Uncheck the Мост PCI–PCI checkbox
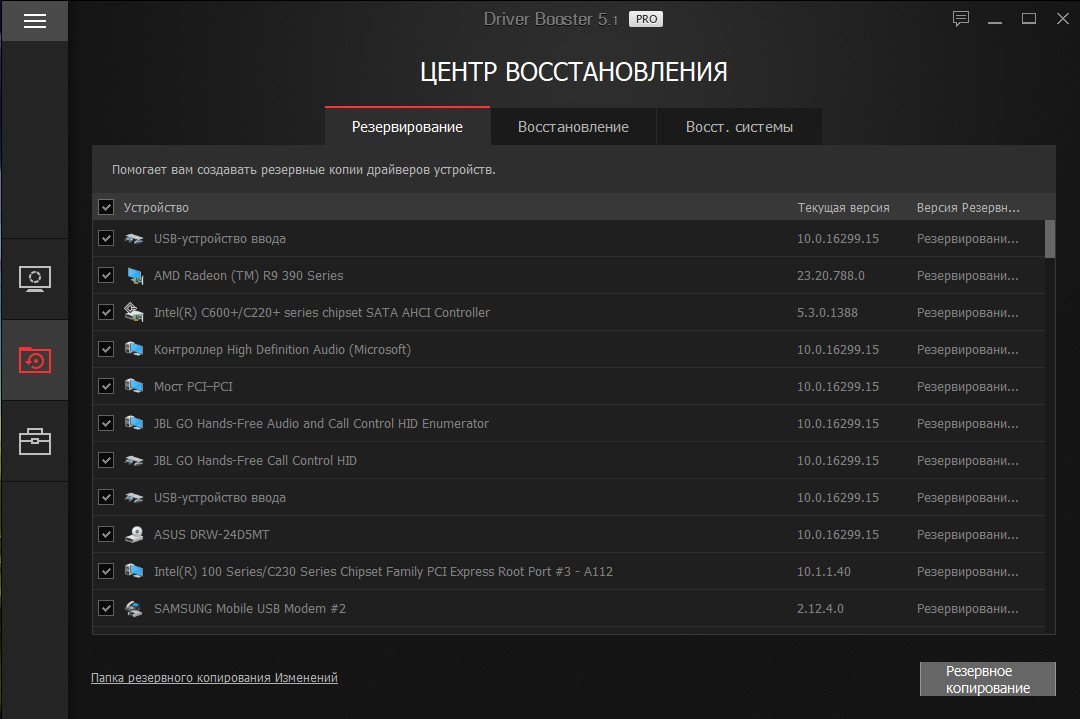This screenshot has width=1080, height=719. (x=106, y=386)
